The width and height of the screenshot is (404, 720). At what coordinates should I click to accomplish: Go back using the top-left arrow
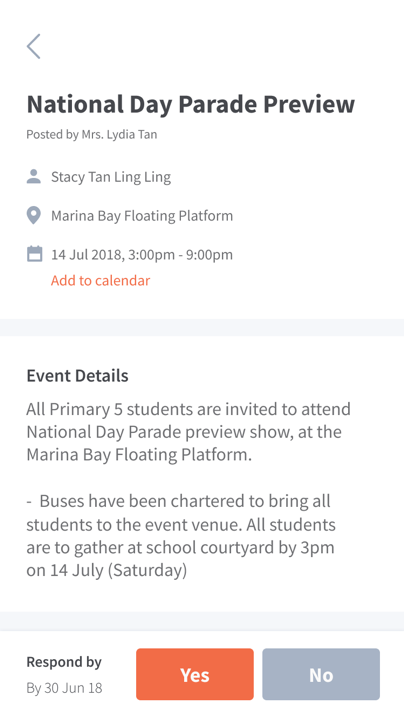click(34, 46)
